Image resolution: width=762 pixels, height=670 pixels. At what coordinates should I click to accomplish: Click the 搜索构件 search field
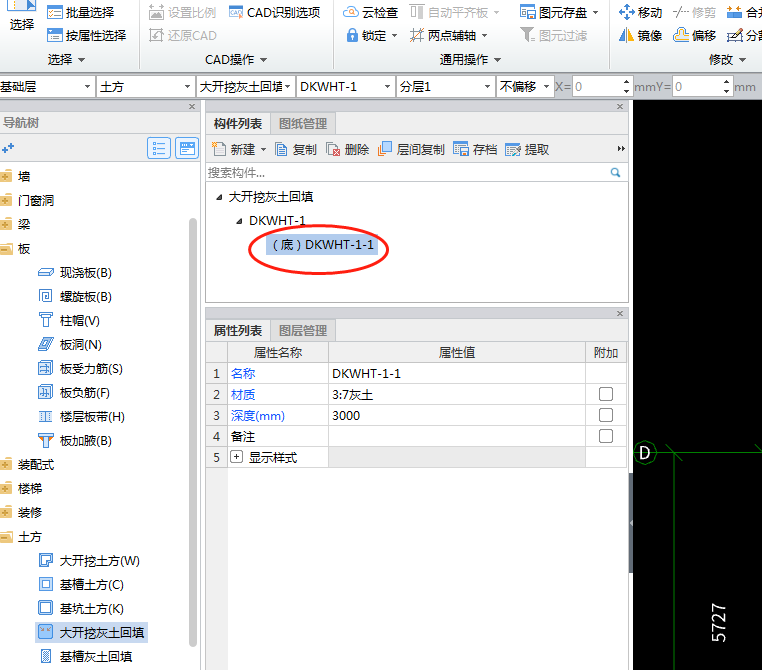(x=407, y=172)
